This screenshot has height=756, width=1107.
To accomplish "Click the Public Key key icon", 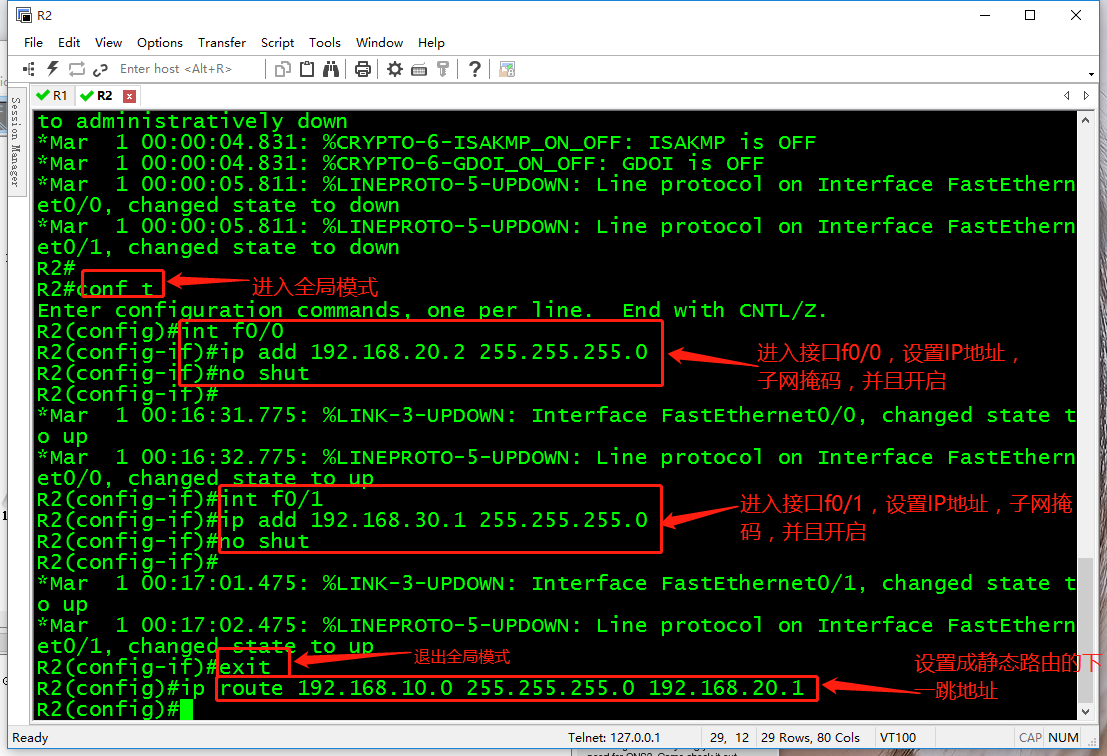I will [443, 69].
